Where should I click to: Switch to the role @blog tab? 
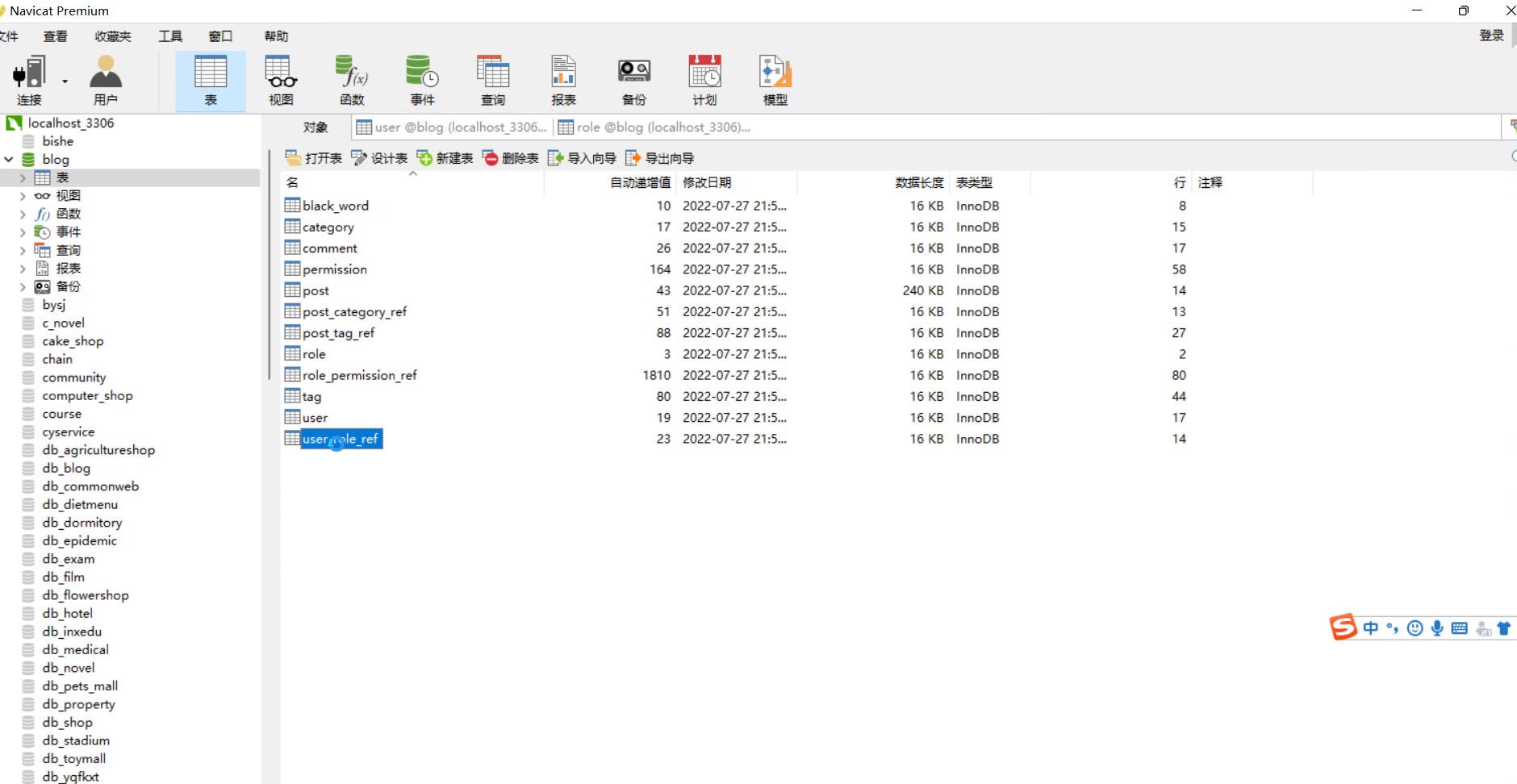[654, 127]
